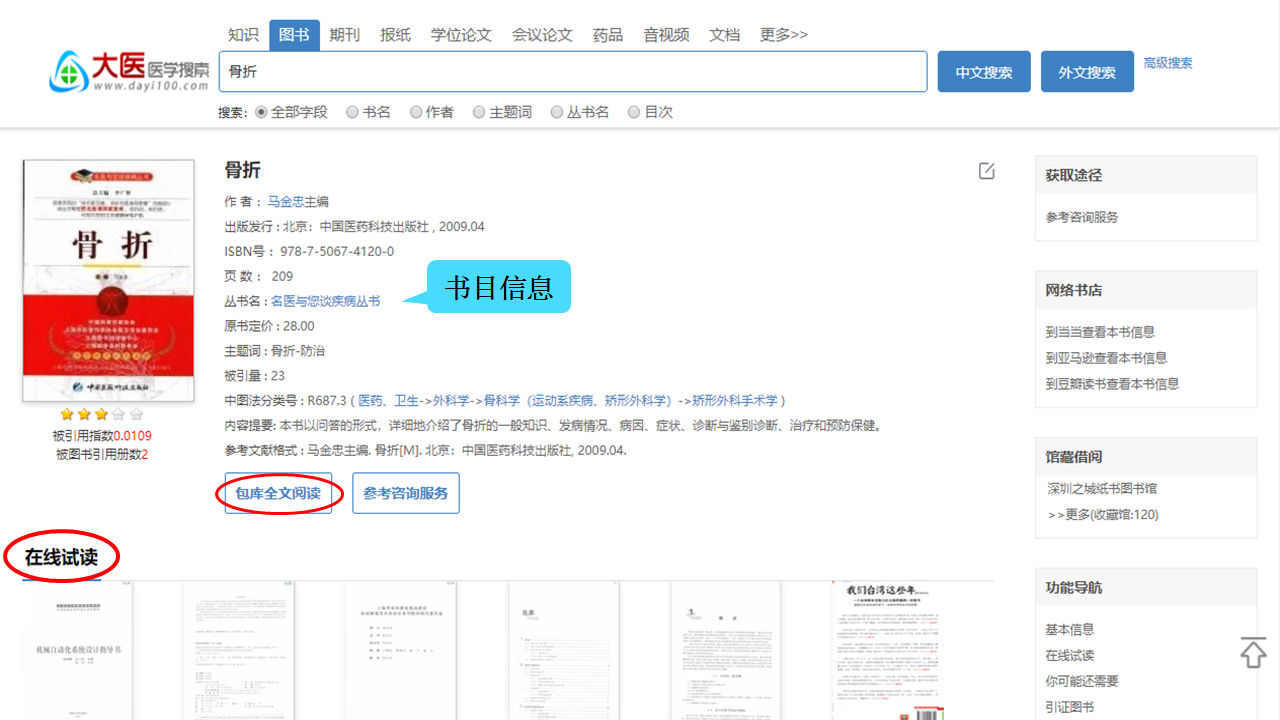Open series link 名医与您谈疾病丛书

pyautogui.click(x=325, y=301)
